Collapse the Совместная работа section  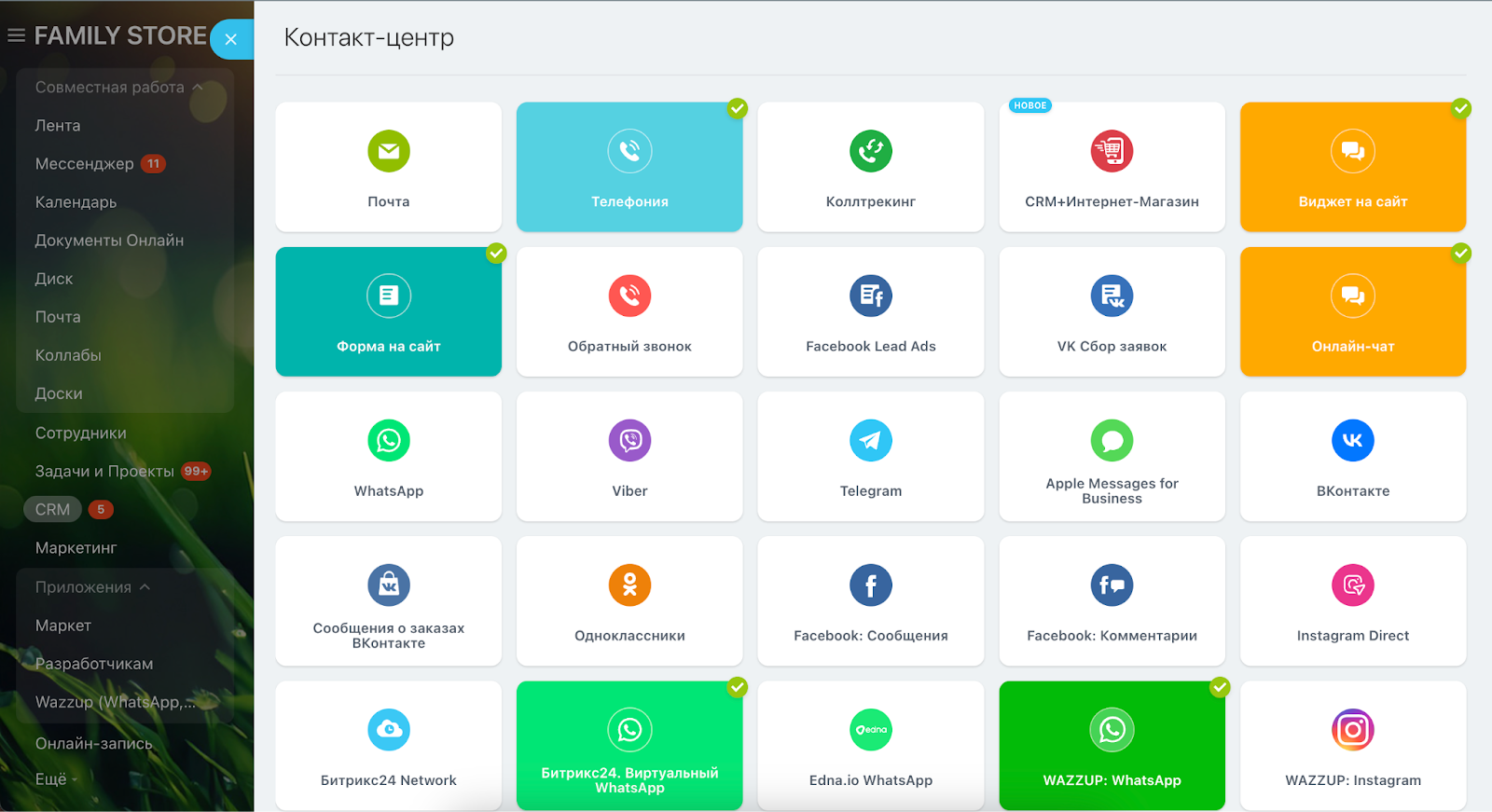[119, 87]
